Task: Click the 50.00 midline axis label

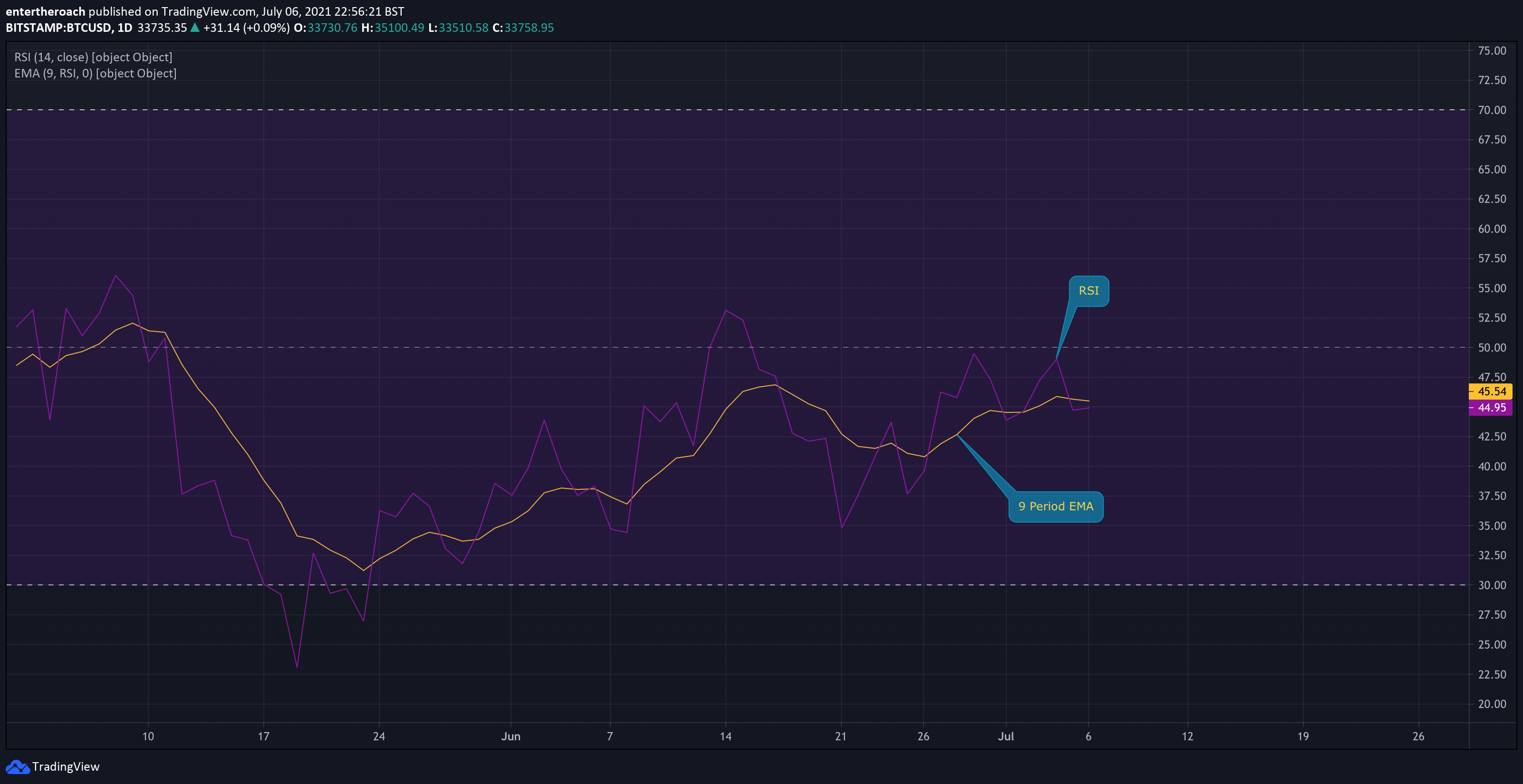Action: pyautogui.click(x=1492, y=347)
